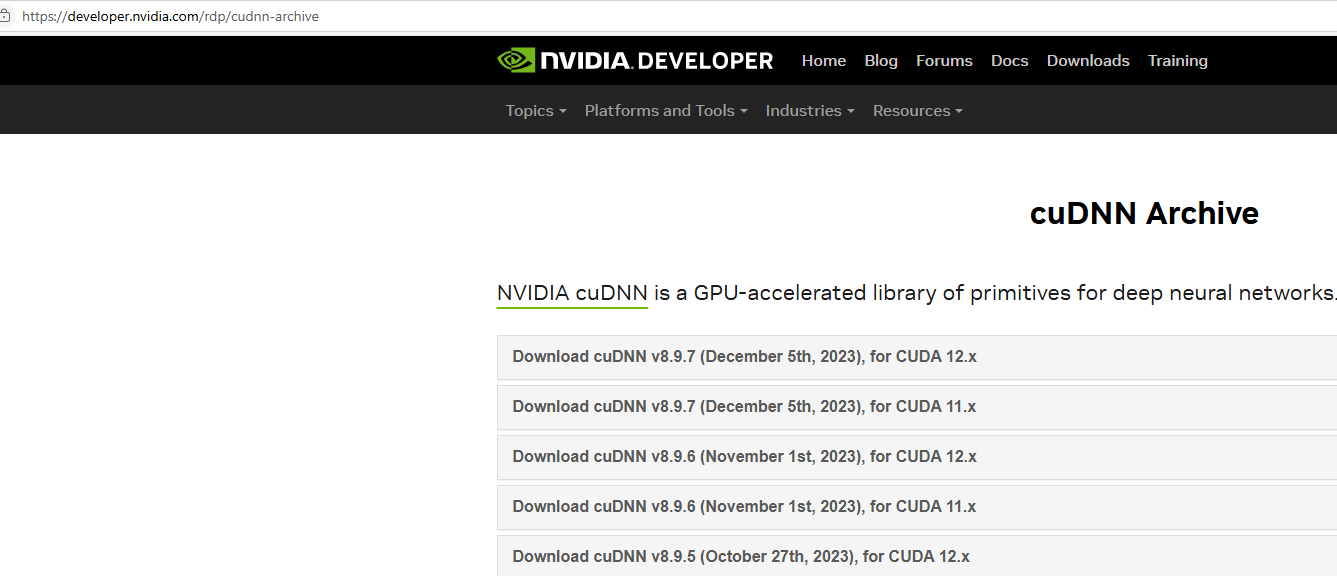The width and height of the screenshot is (1337, 576).
Task: Open the Downloads nav item
Action: click(x=1088, y=61)
